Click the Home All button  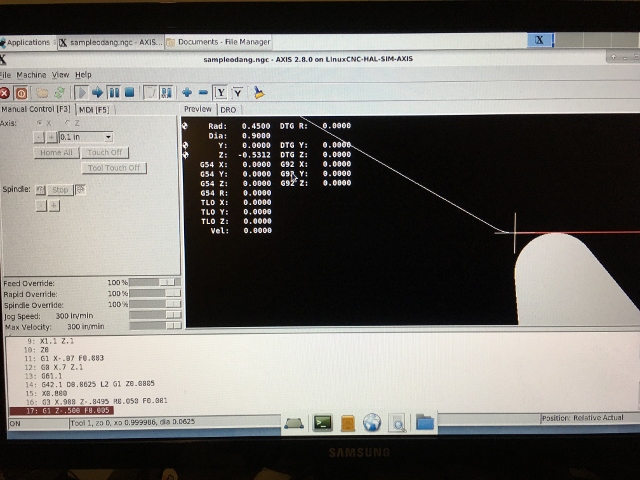(x=56, y=153)
